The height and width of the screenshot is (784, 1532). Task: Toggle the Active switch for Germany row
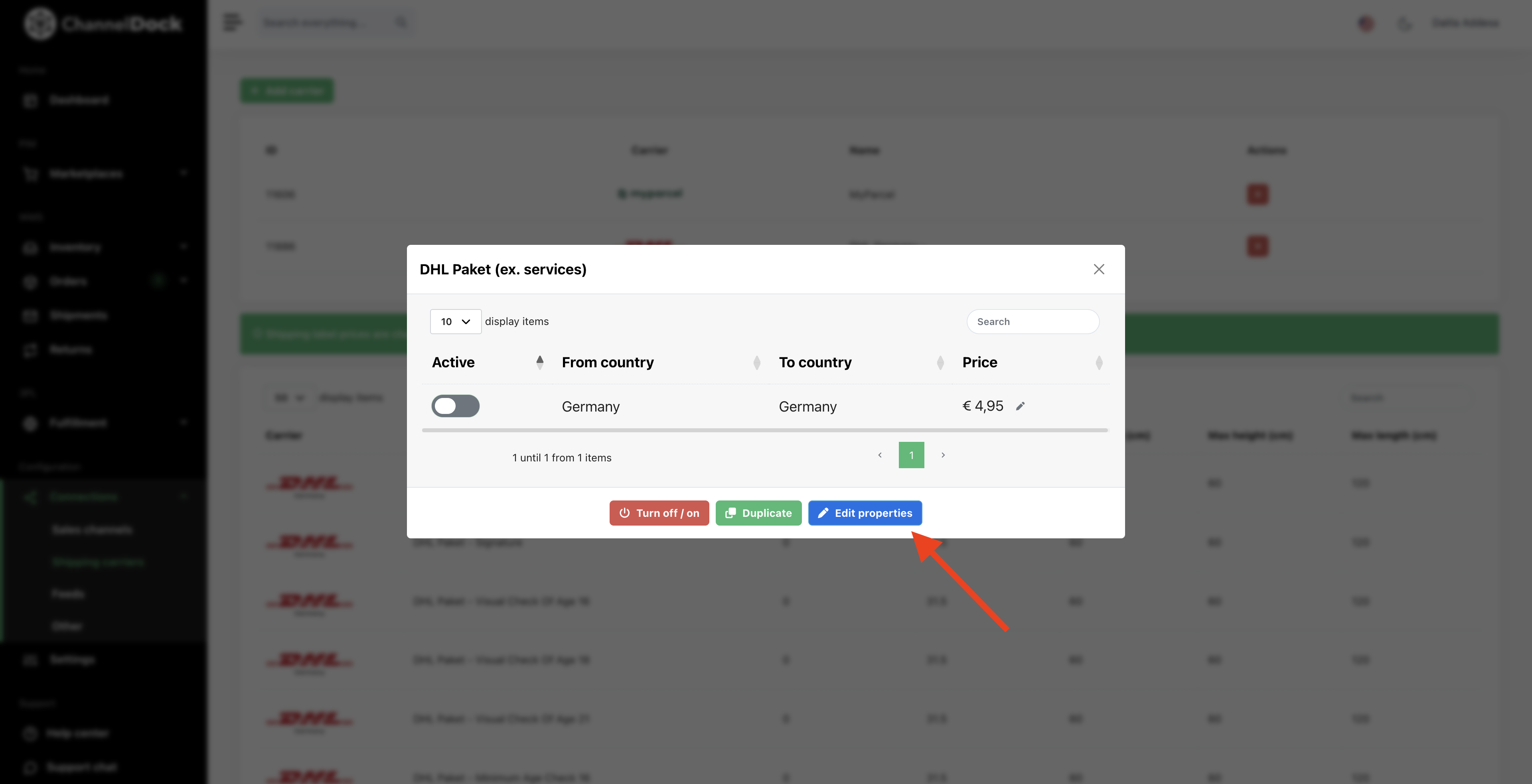click(455, 406)
